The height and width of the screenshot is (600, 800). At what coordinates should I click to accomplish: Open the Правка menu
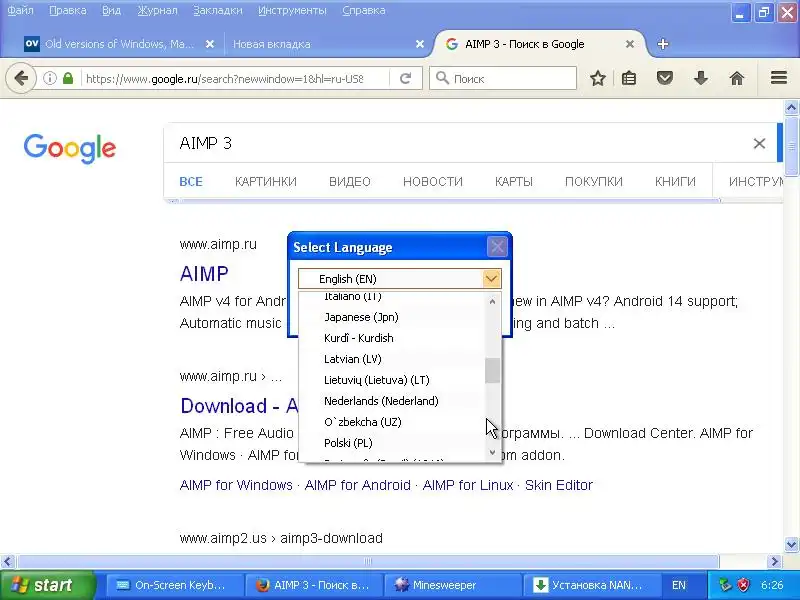pyautogui.click(x=67, y=10)
